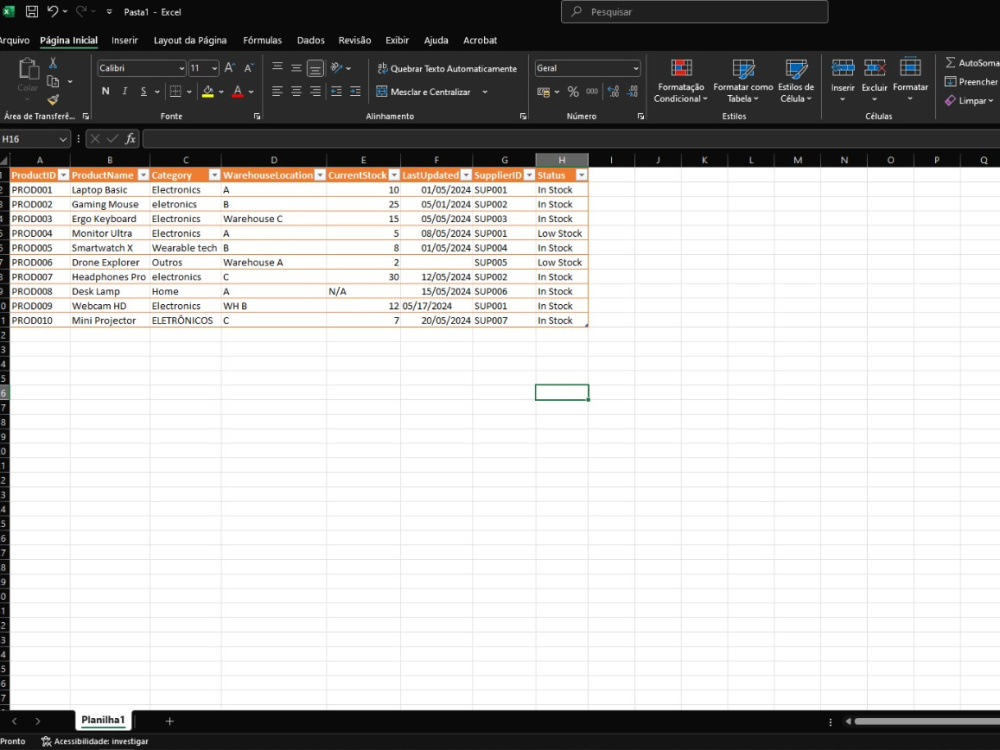Open Mesclar e Centralizar dropdown arrow
The height and width of the screenshot is (750, 1000).
(485, 92)
